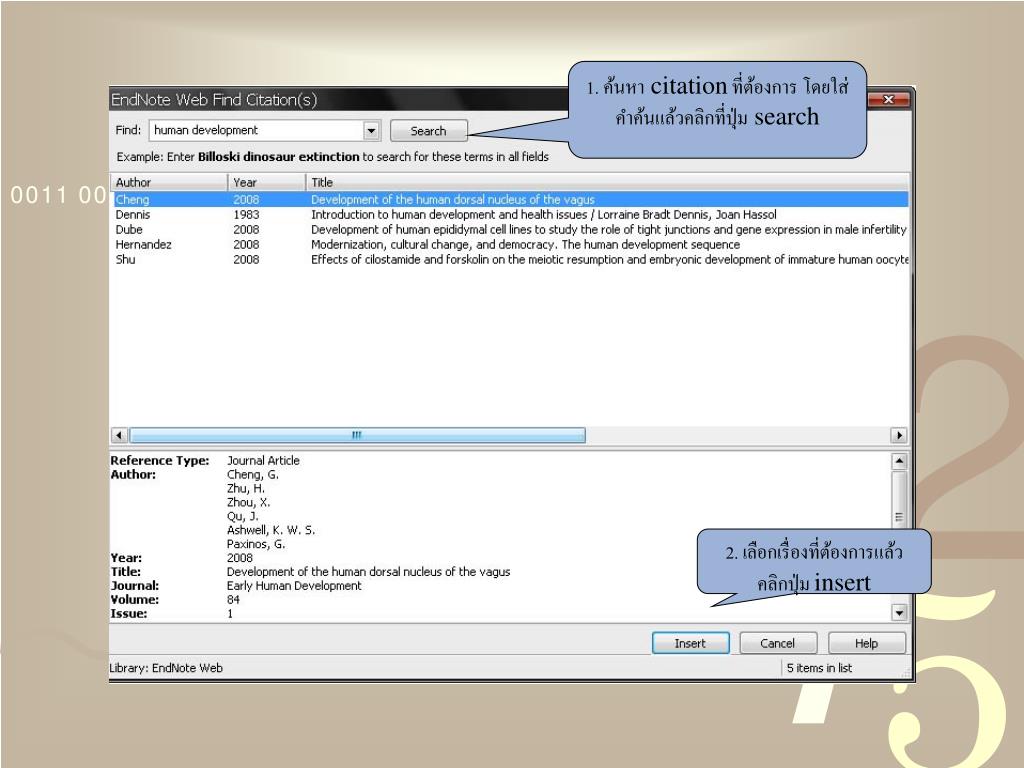
Task: Click the title 'Modernization, cultural change, and democracy'
Action: click(x=434, y=244)
